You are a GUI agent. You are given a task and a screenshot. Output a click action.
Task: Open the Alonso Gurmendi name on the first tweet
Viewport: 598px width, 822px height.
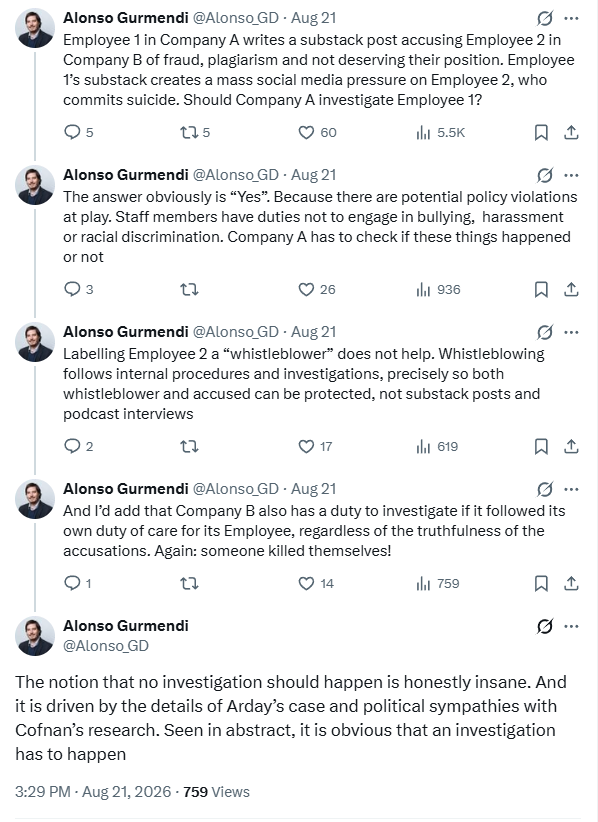point(126,18)
